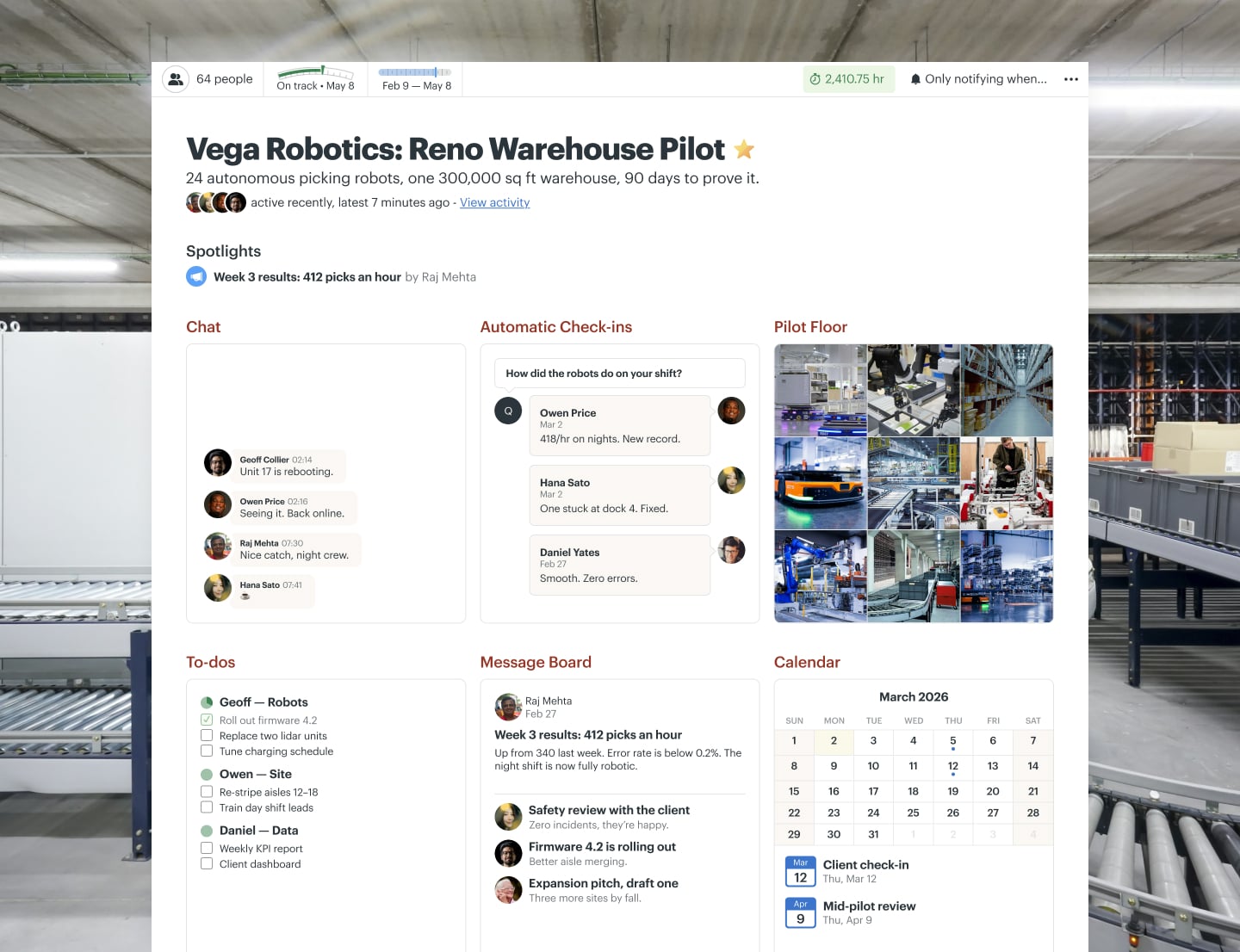Image resolution: width=1240 pixels, height=952 pixels.
Task: Open the orange robot photo in Pilot Floor
Action: tap(821, 484)
